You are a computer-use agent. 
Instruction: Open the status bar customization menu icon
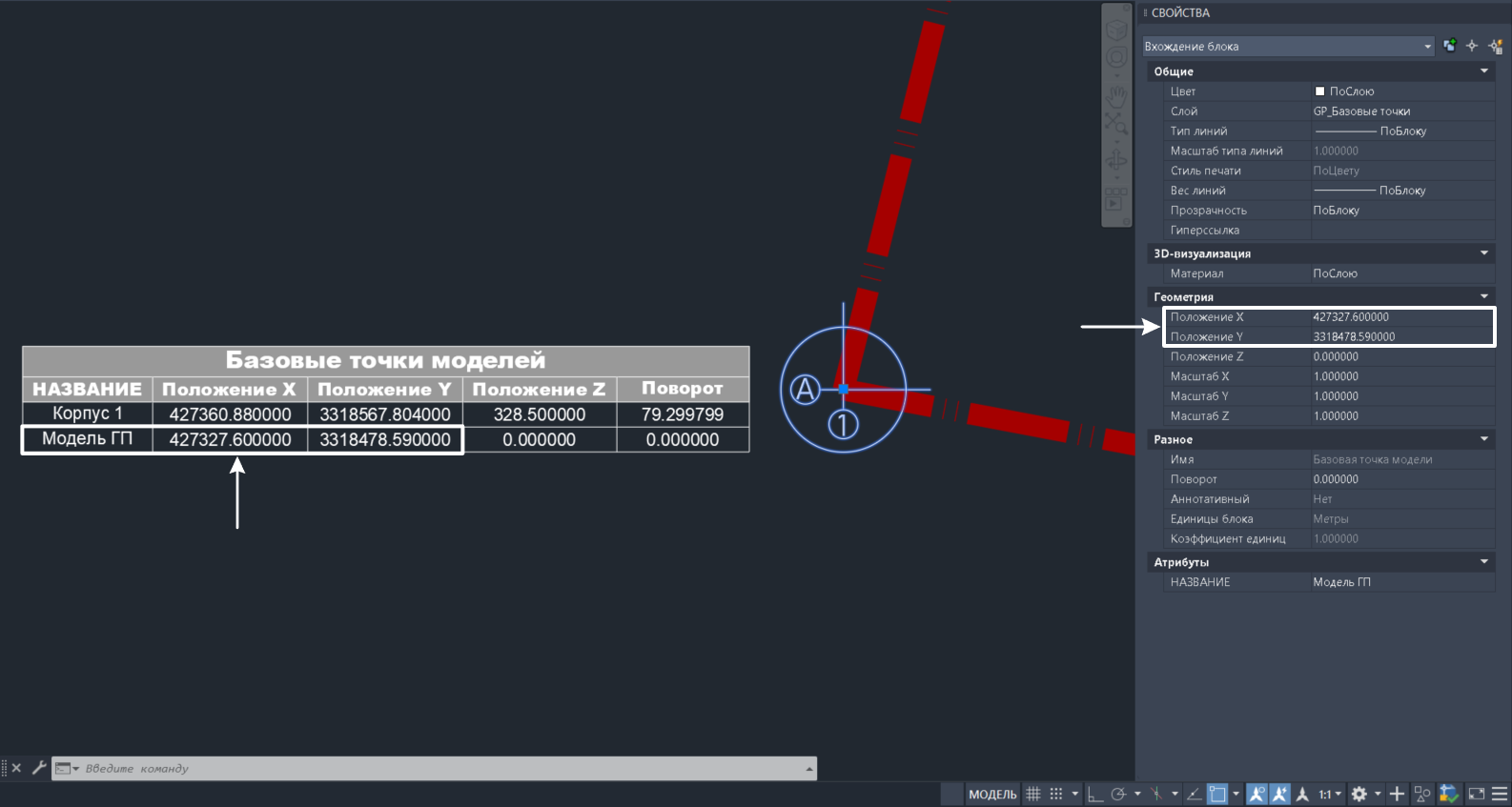(1500, 794)
